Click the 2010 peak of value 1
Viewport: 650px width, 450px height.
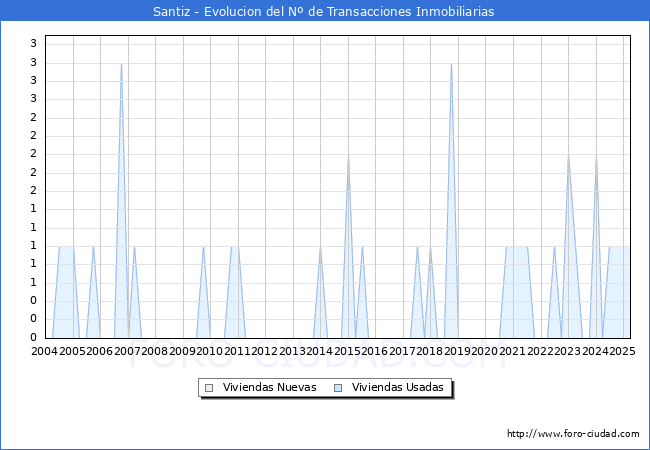coord(203,247)
